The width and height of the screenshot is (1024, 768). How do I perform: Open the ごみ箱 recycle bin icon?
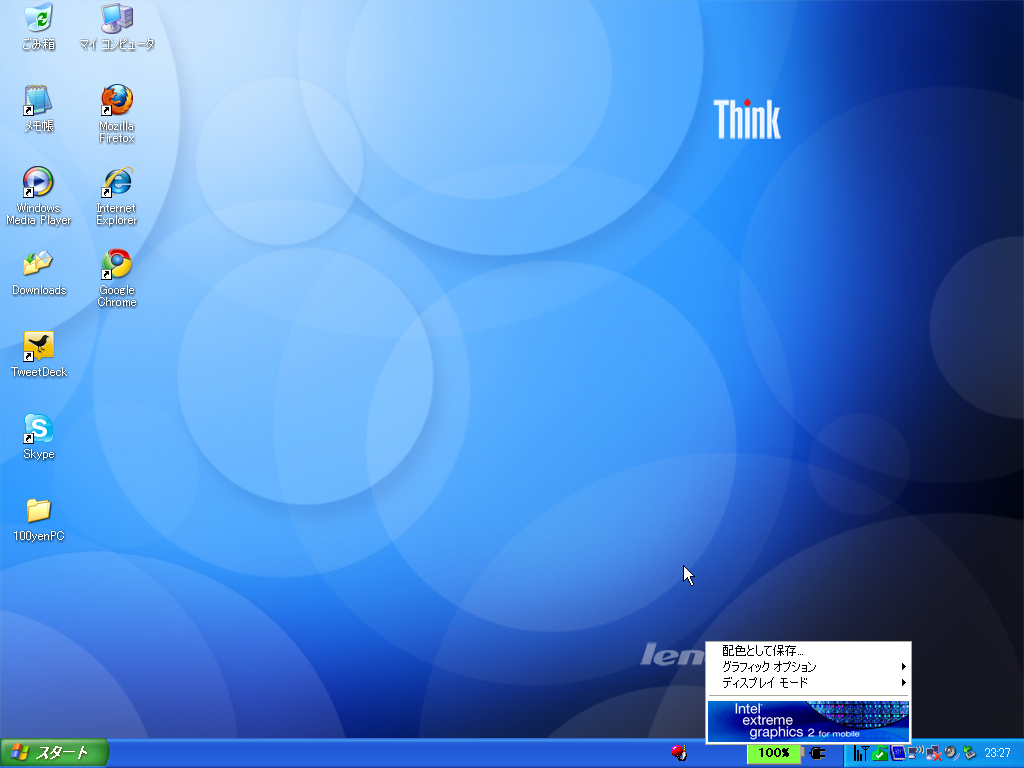(x=39, y=27)
